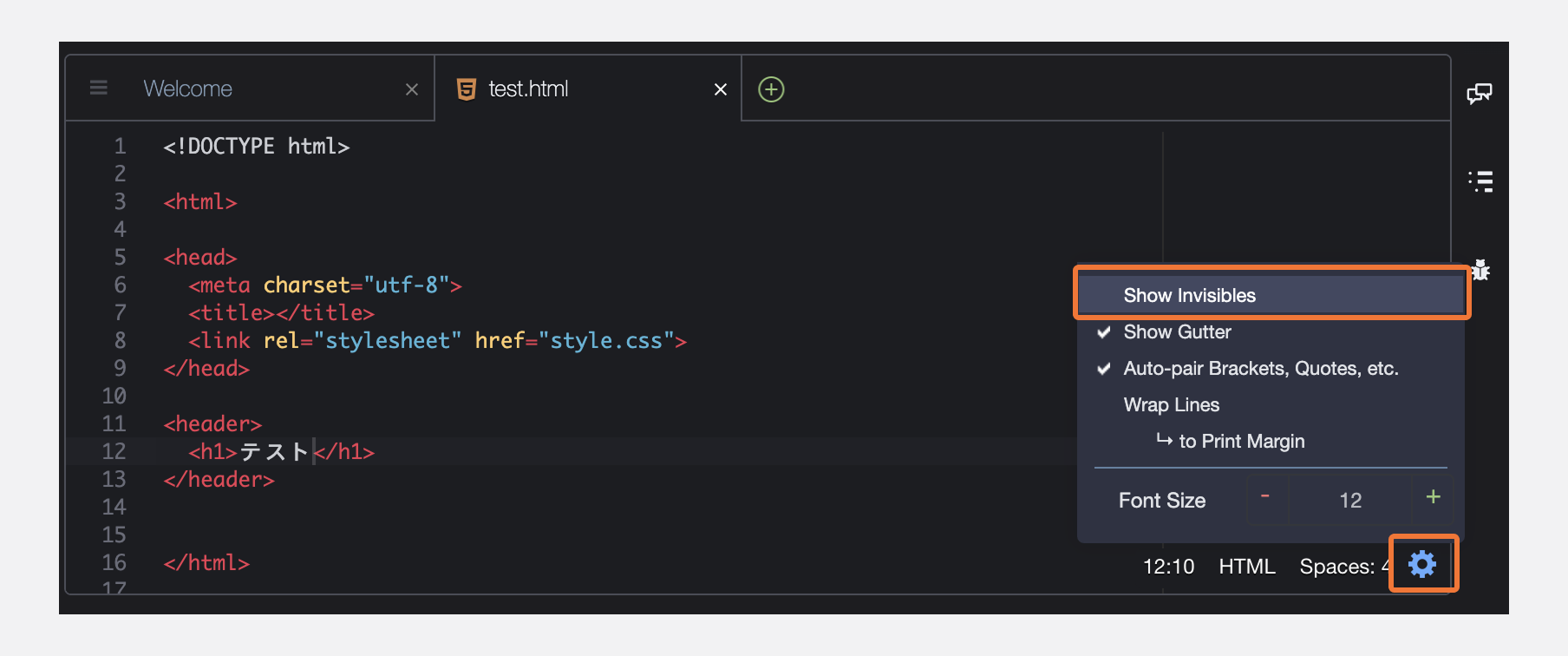Select the test.html tab
The image size is (1568, 656).
point(528,89)
